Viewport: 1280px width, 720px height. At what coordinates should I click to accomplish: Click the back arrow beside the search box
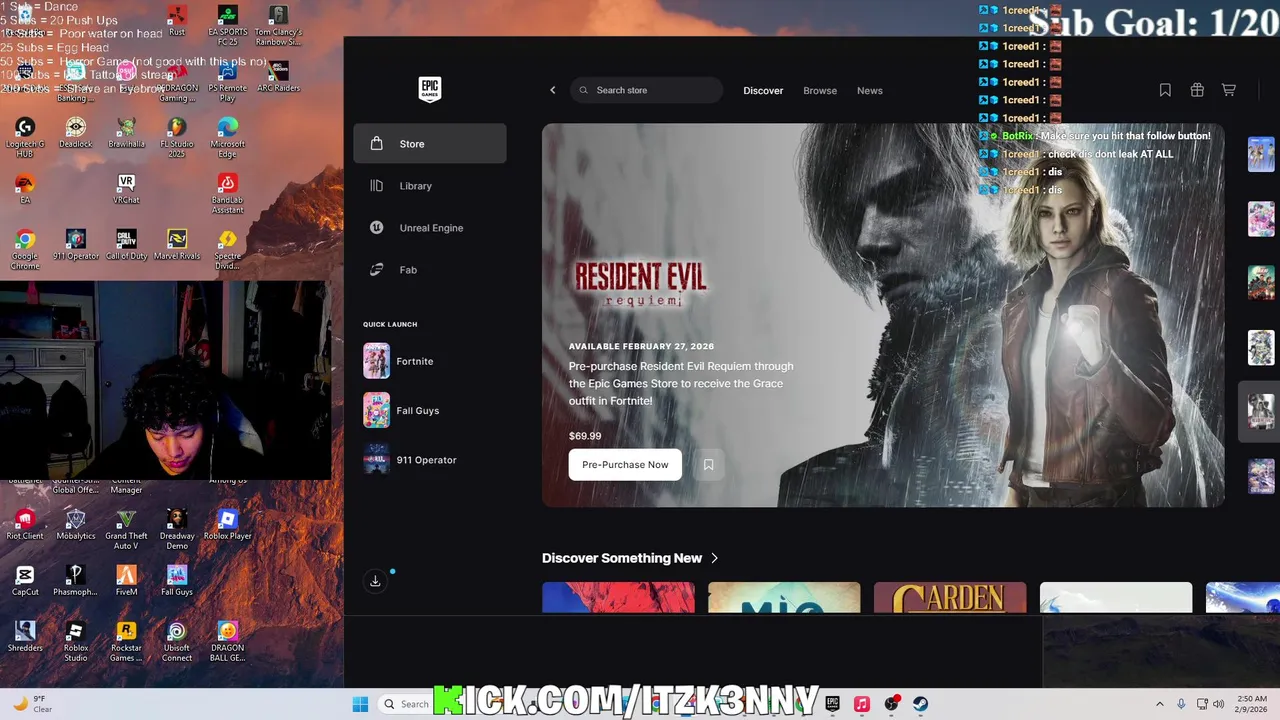[553, 90]
